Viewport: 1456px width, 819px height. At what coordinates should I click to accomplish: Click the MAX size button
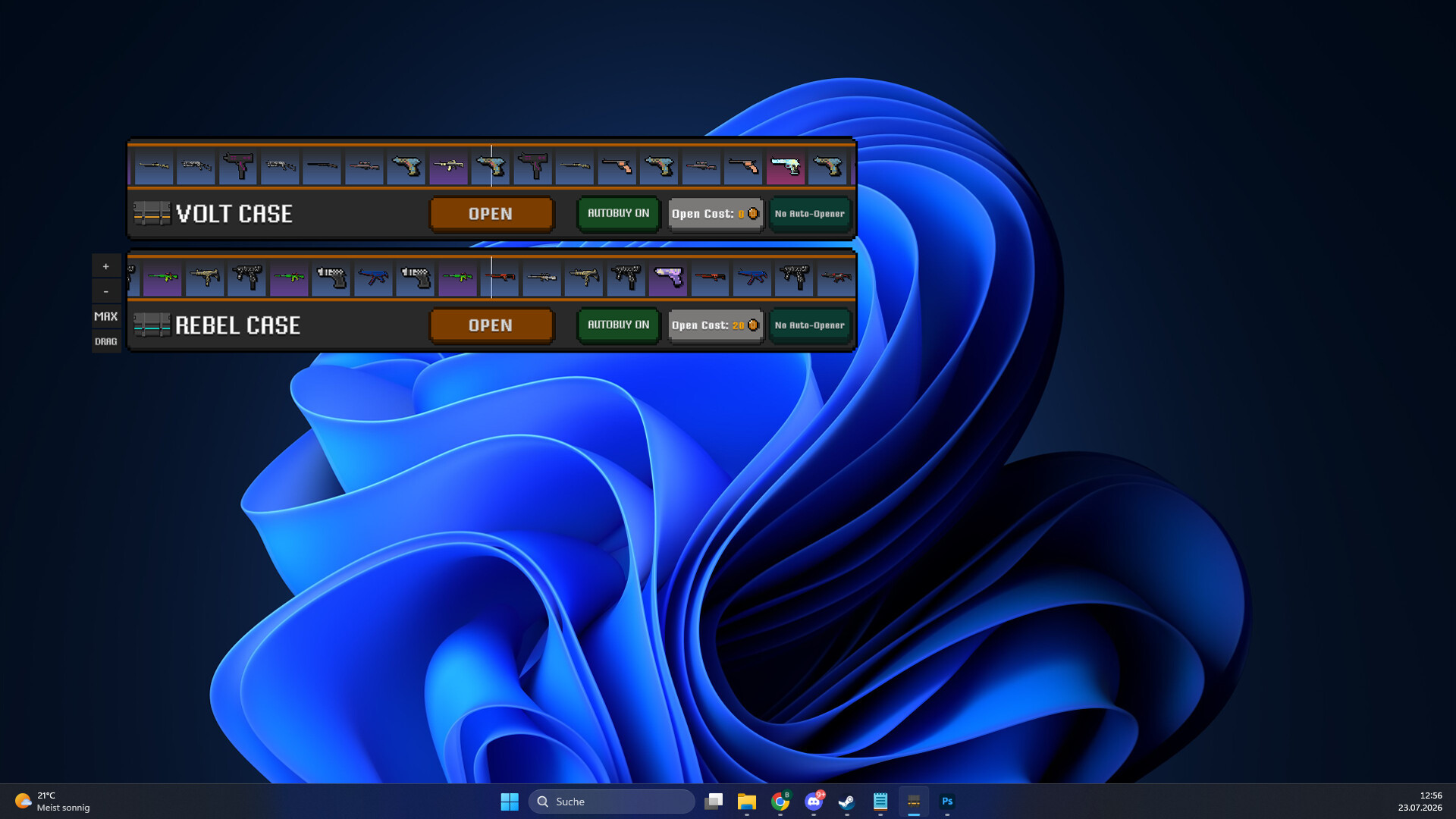106,316
